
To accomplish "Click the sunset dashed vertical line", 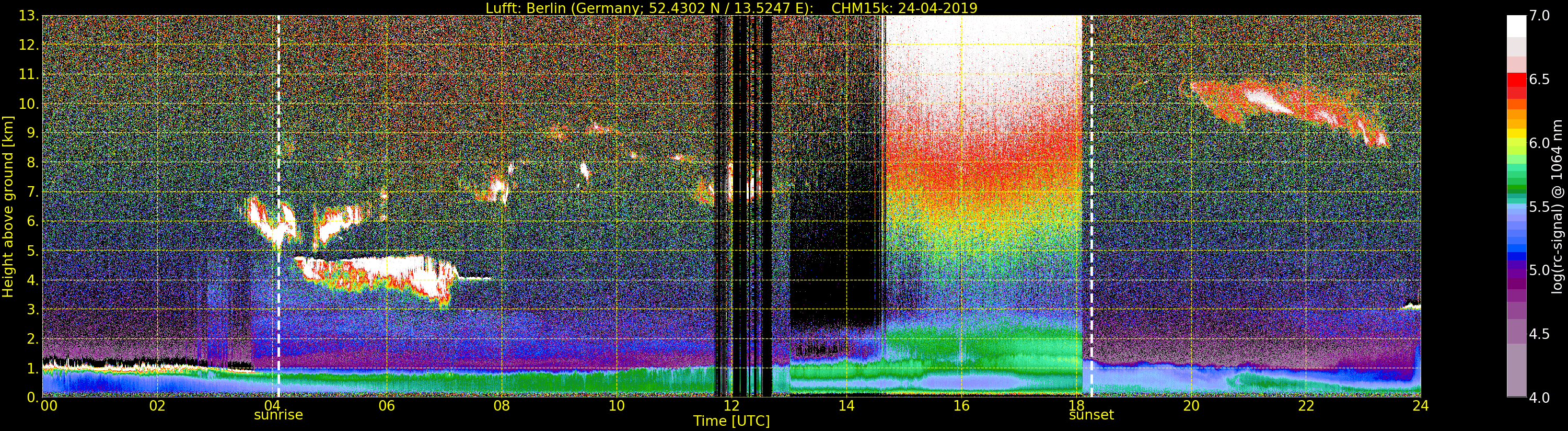I will point(1091,183).
